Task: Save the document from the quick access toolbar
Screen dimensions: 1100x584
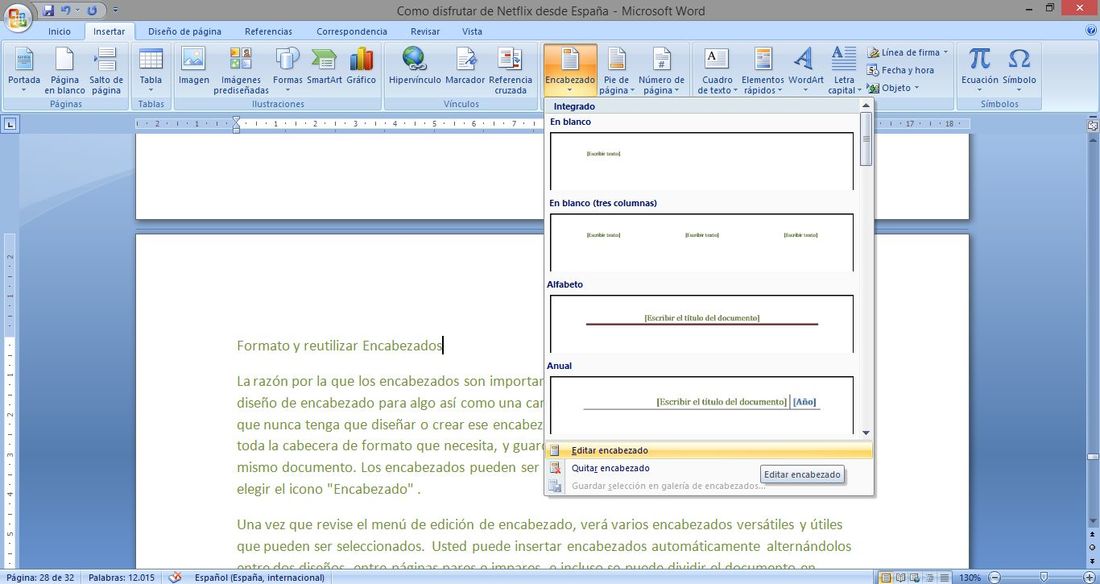Action: click(48, 11)
